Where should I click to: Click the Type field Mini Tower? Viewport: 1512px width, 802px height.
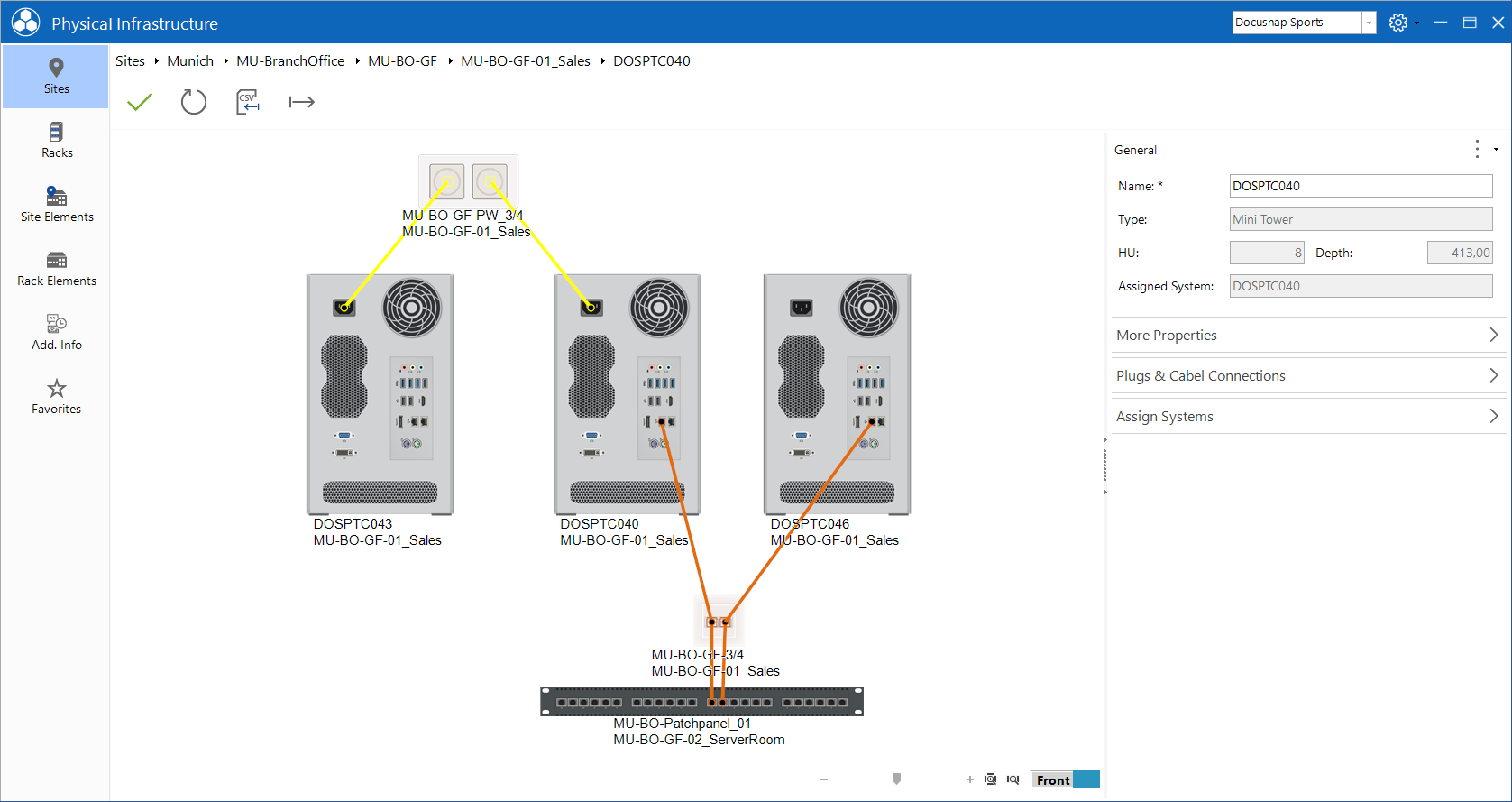coord(1361,219)
